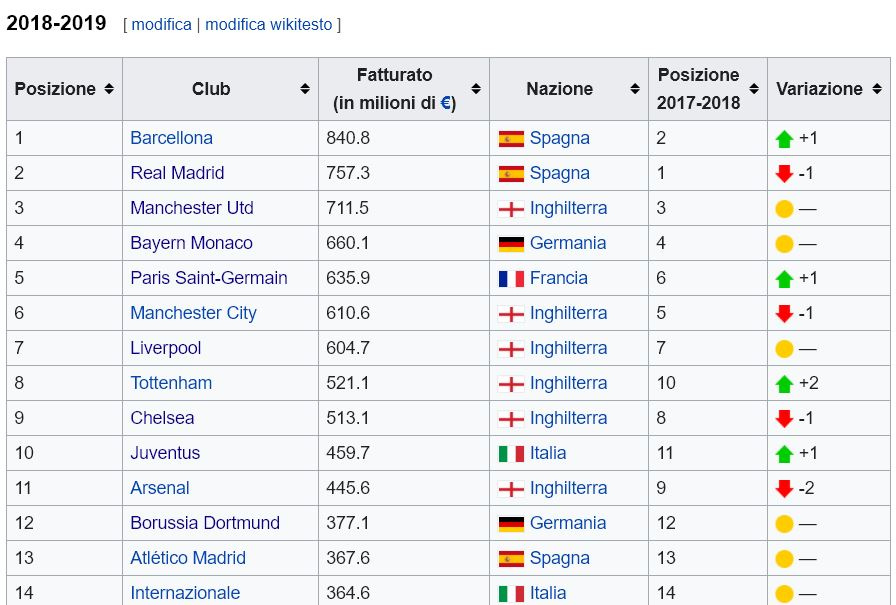The image size is (896, 605).
Task: Click the Spain flag next to Barcellona
Action: (x=511, y=139)
